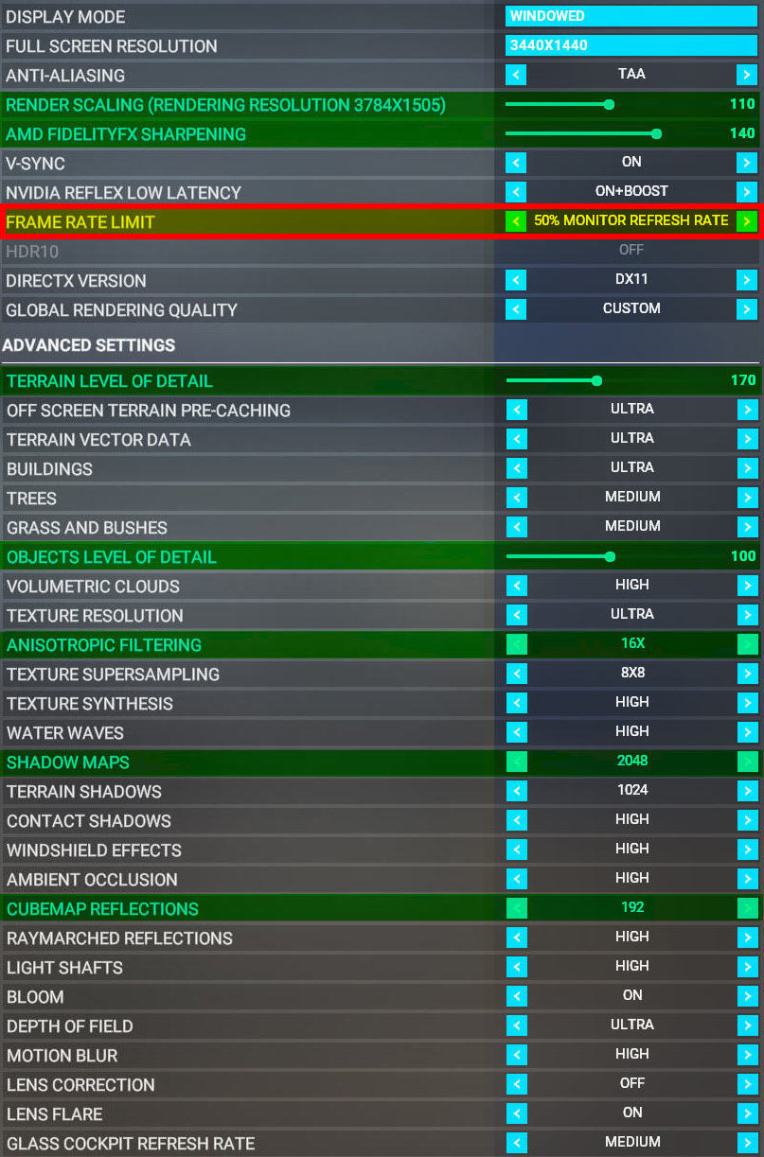Click the Terrain Level of Detail slider
The height and width of the screenshot is (1157, 764).
(552, 380)
